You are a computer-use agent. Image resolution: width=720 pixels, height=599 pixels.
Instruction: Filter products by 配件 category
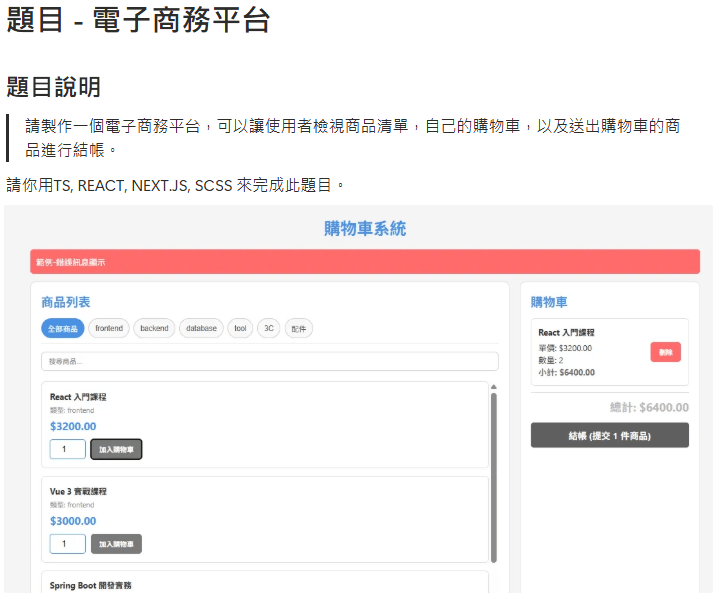(x=298, y=328)
